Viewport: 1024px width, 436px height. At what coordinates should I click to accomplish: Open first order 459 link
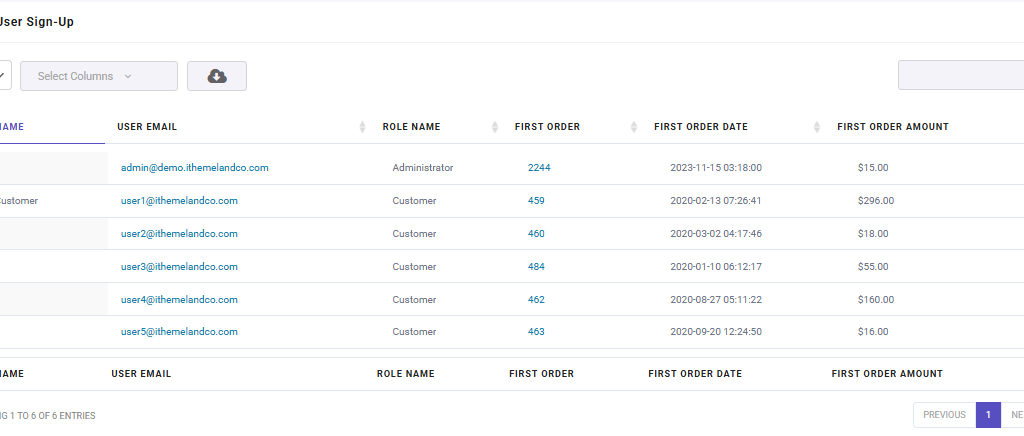[536, 201]
